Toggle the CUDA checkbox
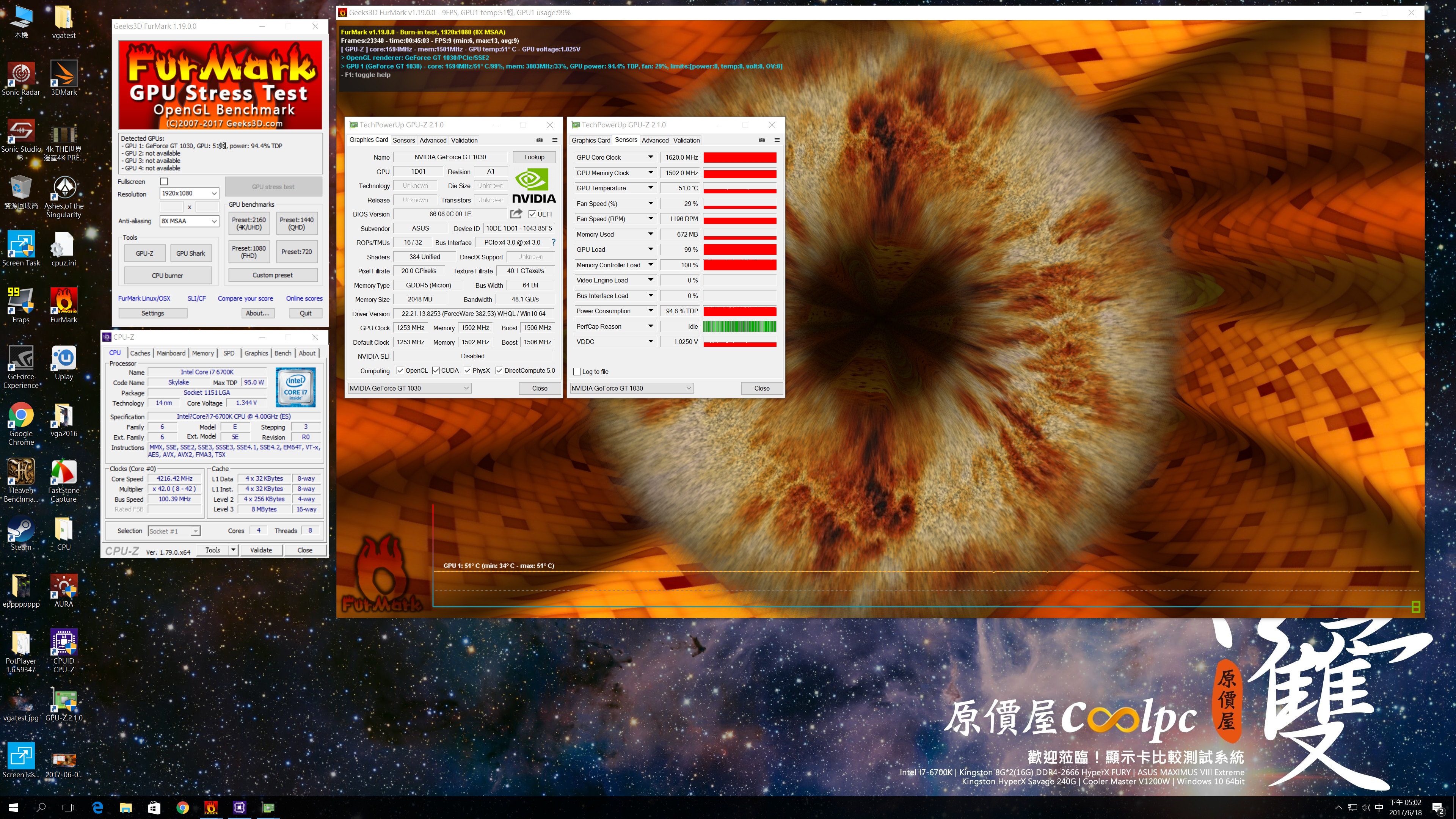The width and height of the screenshot is (1456, 819). 436,371
